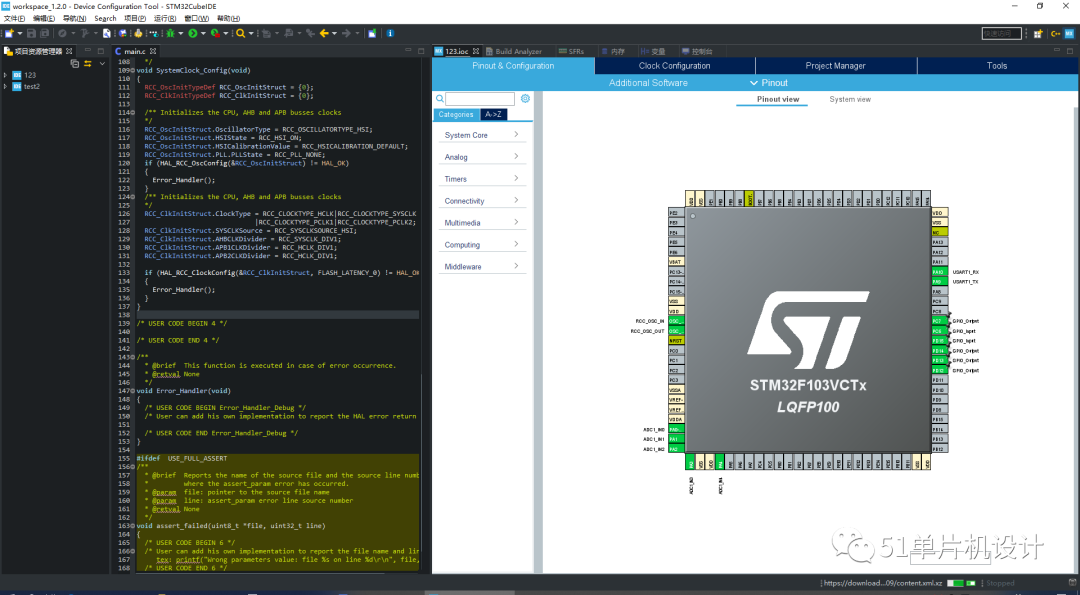Click the new C source file icon
Viewport: 1080px width, 595px height.
coord(107,33)
